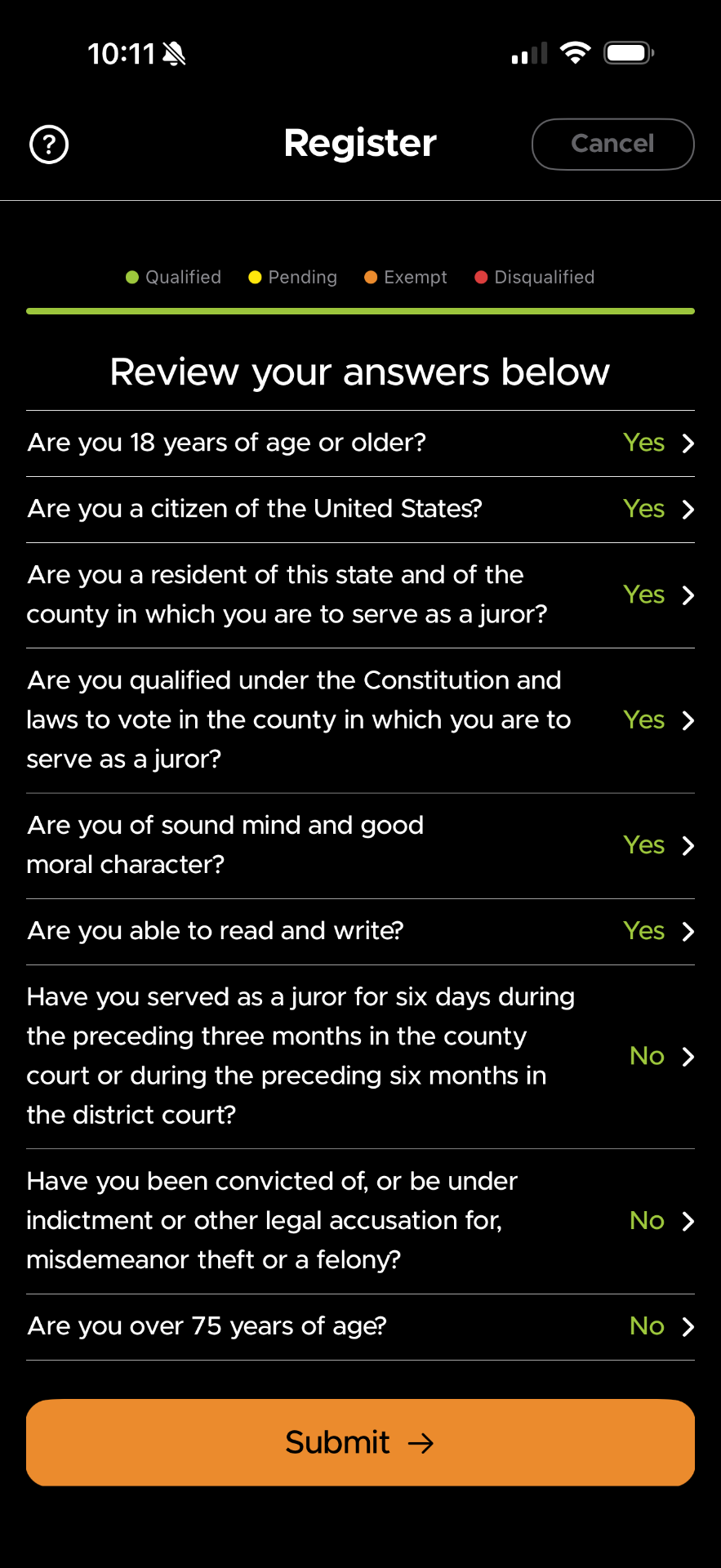Expand chevron for prior juror service question
Image resolution: width=721 pixels, height=1568 pixels.
[688, 1057]
